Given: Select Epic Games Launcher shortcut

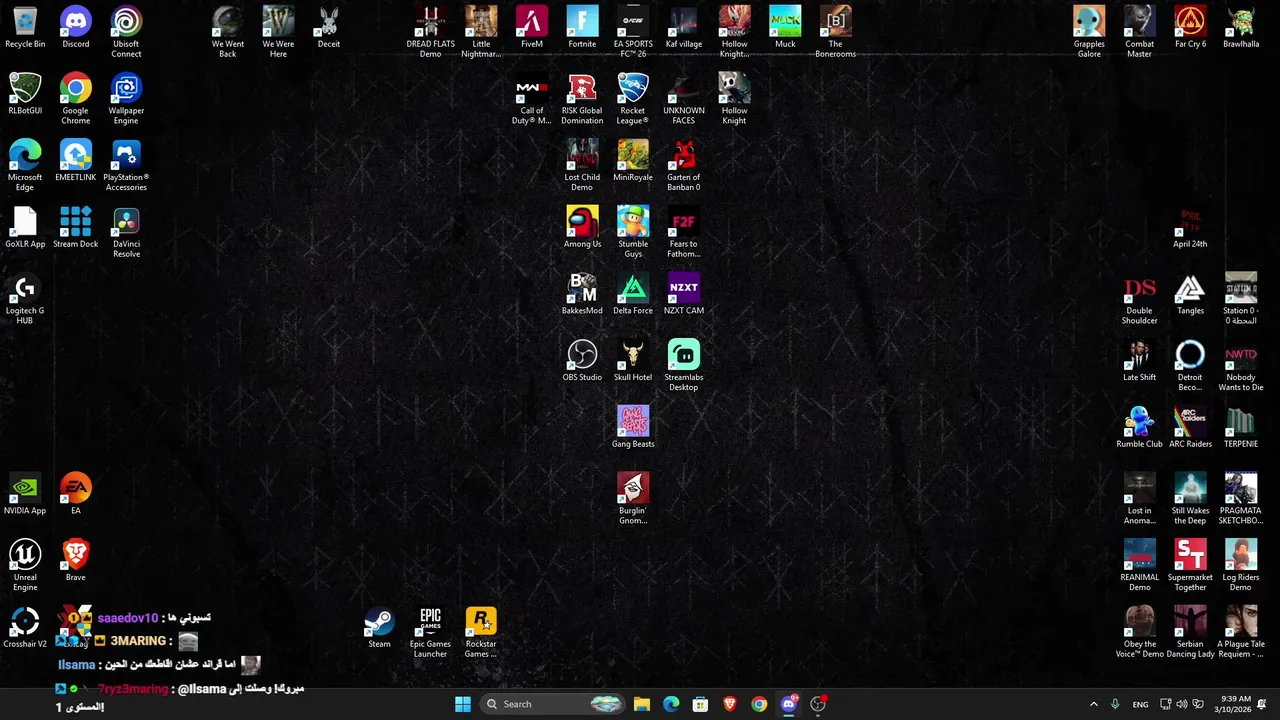Looking at the screenshot, I should pyautogui.click(x=430, y=632).
